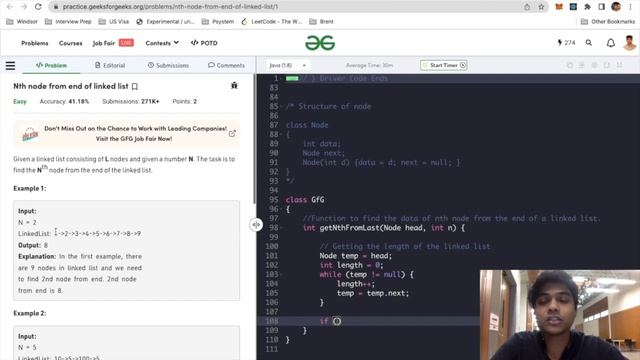This screenshot has height=360, width=640.
Task: Open the Chrome three-dot menu
Action: (631, 7)
